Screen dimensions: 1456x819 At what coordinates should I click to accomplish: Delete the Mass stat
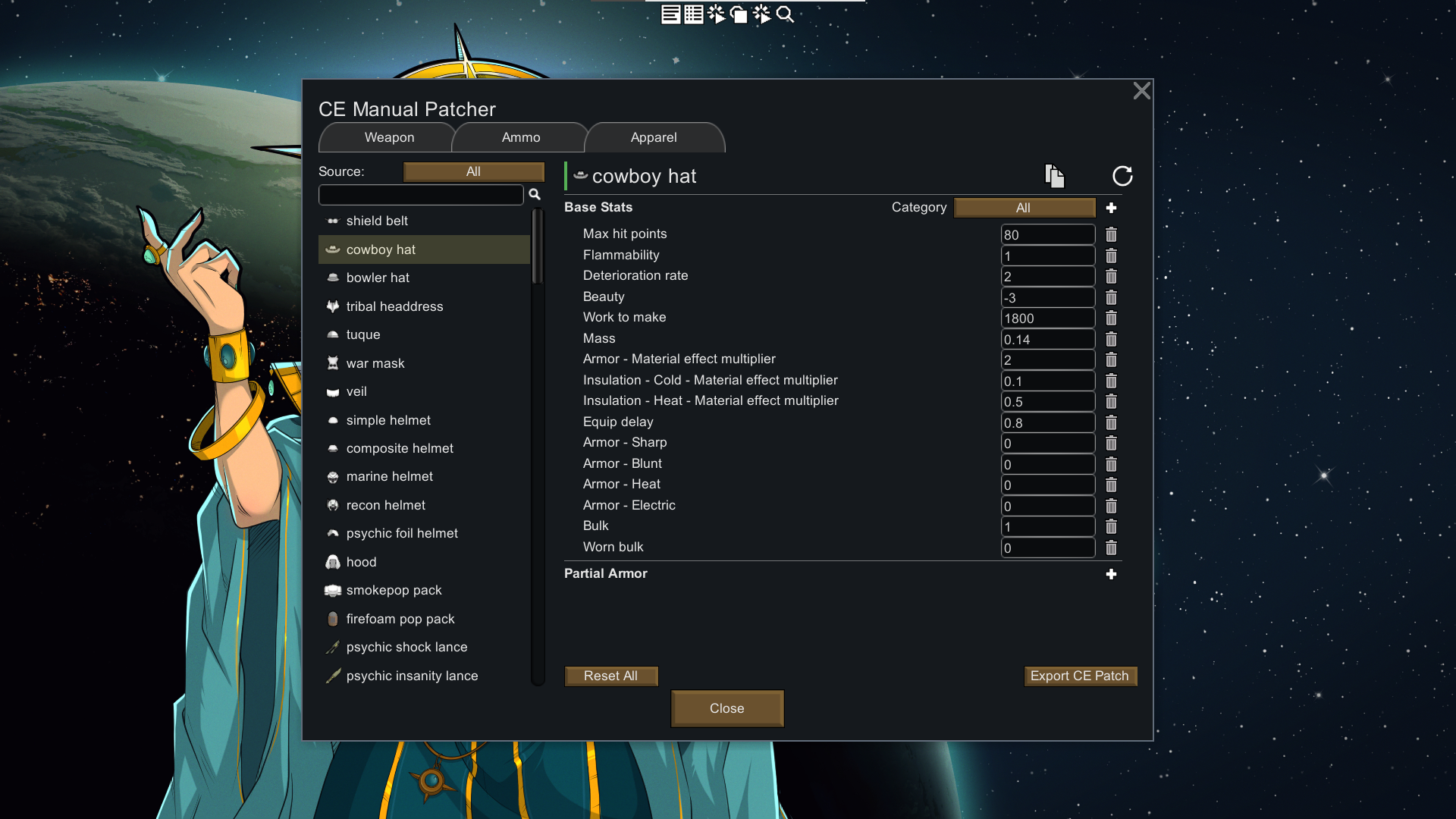pos(1111,339)
